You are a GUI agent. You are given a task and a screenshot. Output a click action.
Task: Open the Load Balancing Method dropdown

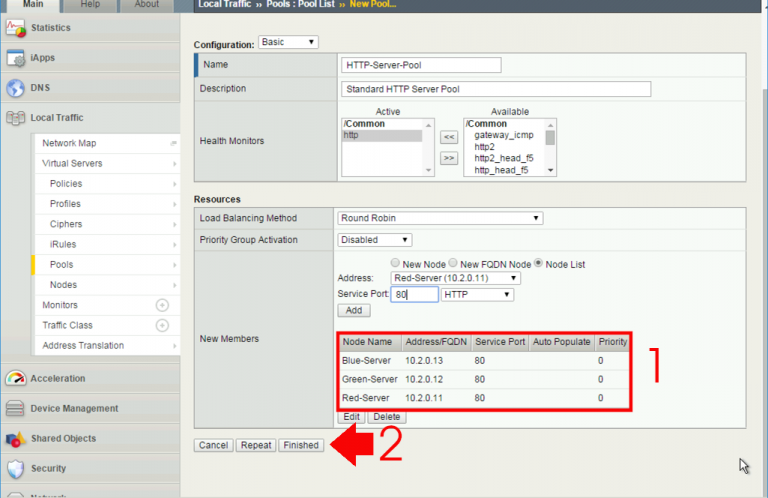click(x=440, y=218)
